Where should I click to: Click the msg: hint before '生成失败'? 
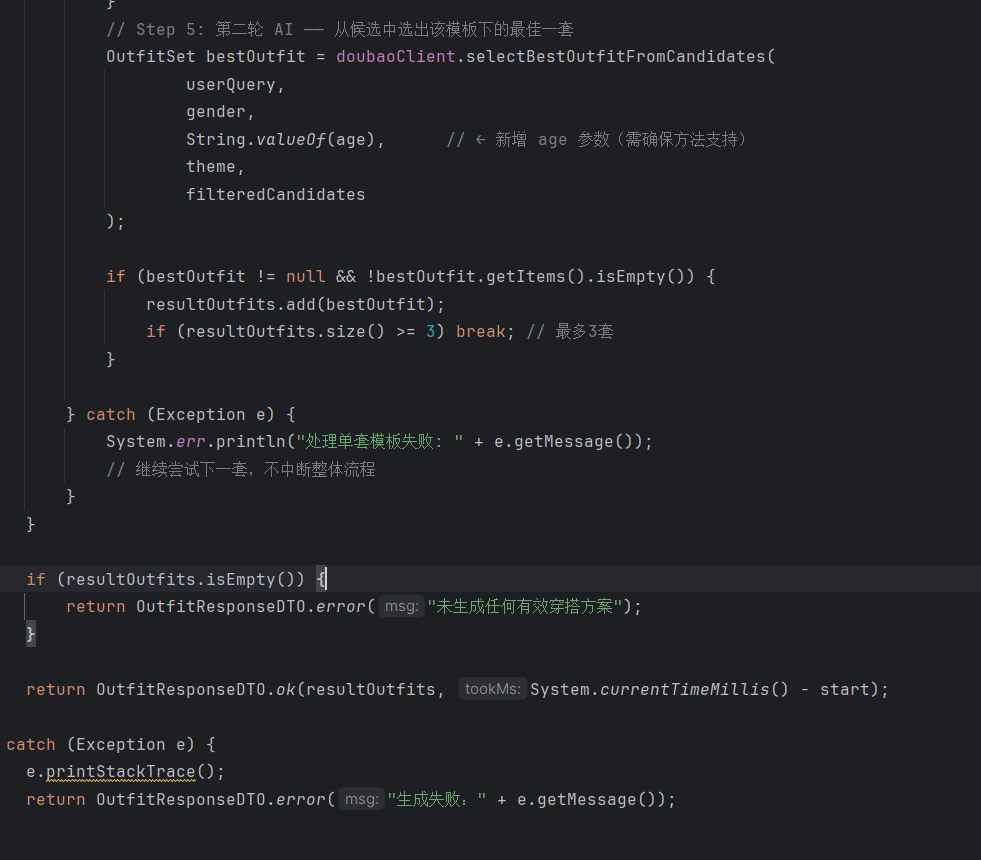pyautogui.click(x=361, y=799)
